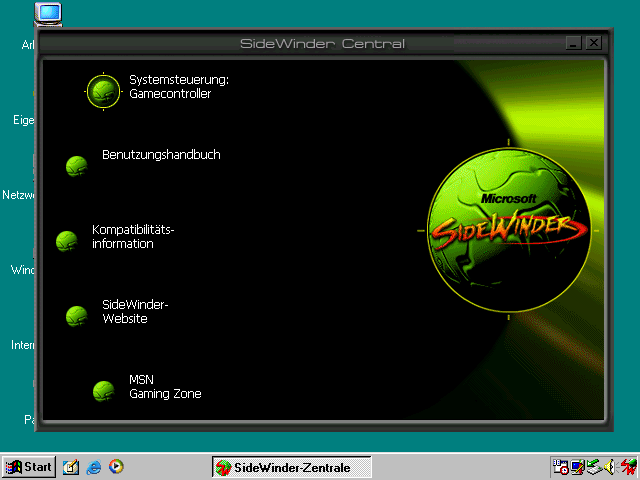Click the display settings tray icon
The width and height of the screenshot is (640, 480).
pyautogui.click(x=578, y=467)
